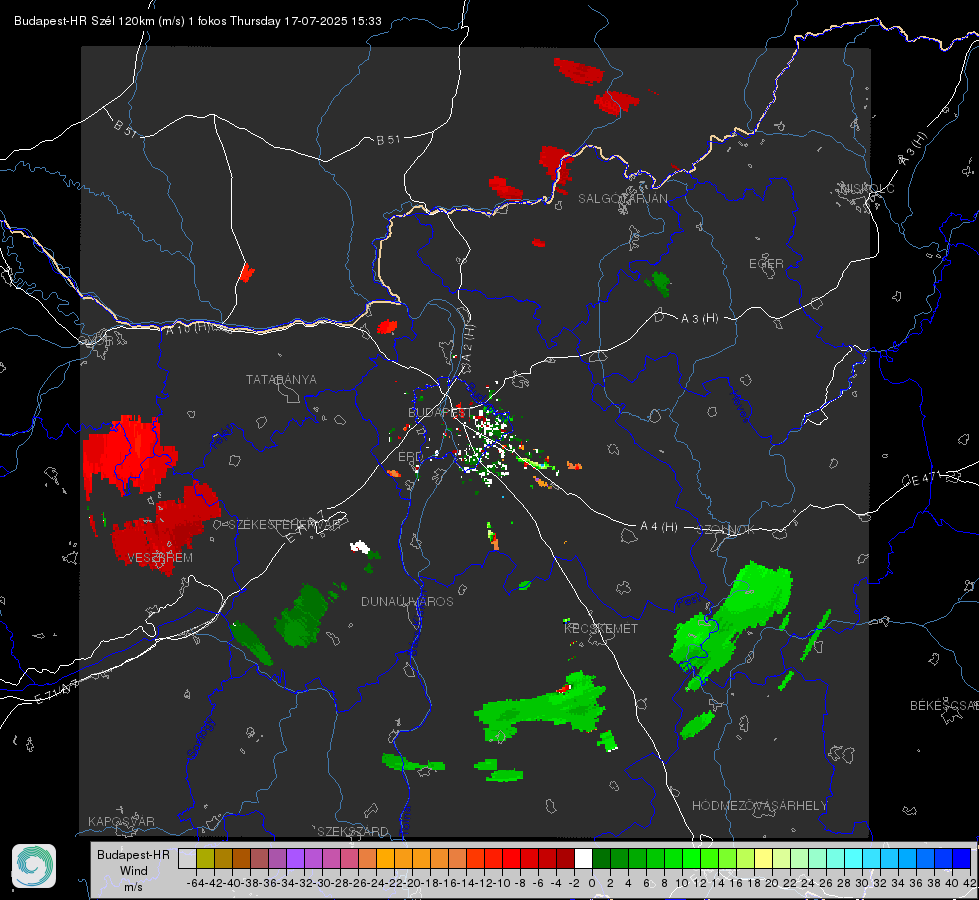Click the upper-left 'B 51' road label

(x=125, y=128)
